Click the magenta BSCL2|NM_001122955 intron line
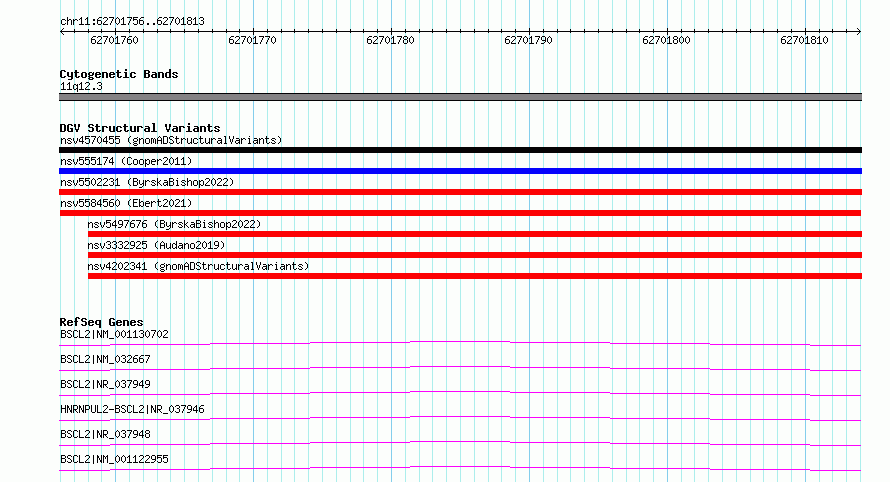This screenshot has width=890, height=482. pyautogui.click(x=460, y=468)
